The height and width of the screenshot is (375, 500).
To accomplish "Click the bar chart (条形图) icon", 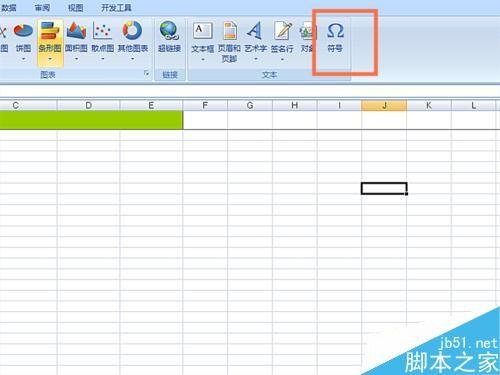I will 50,31.
